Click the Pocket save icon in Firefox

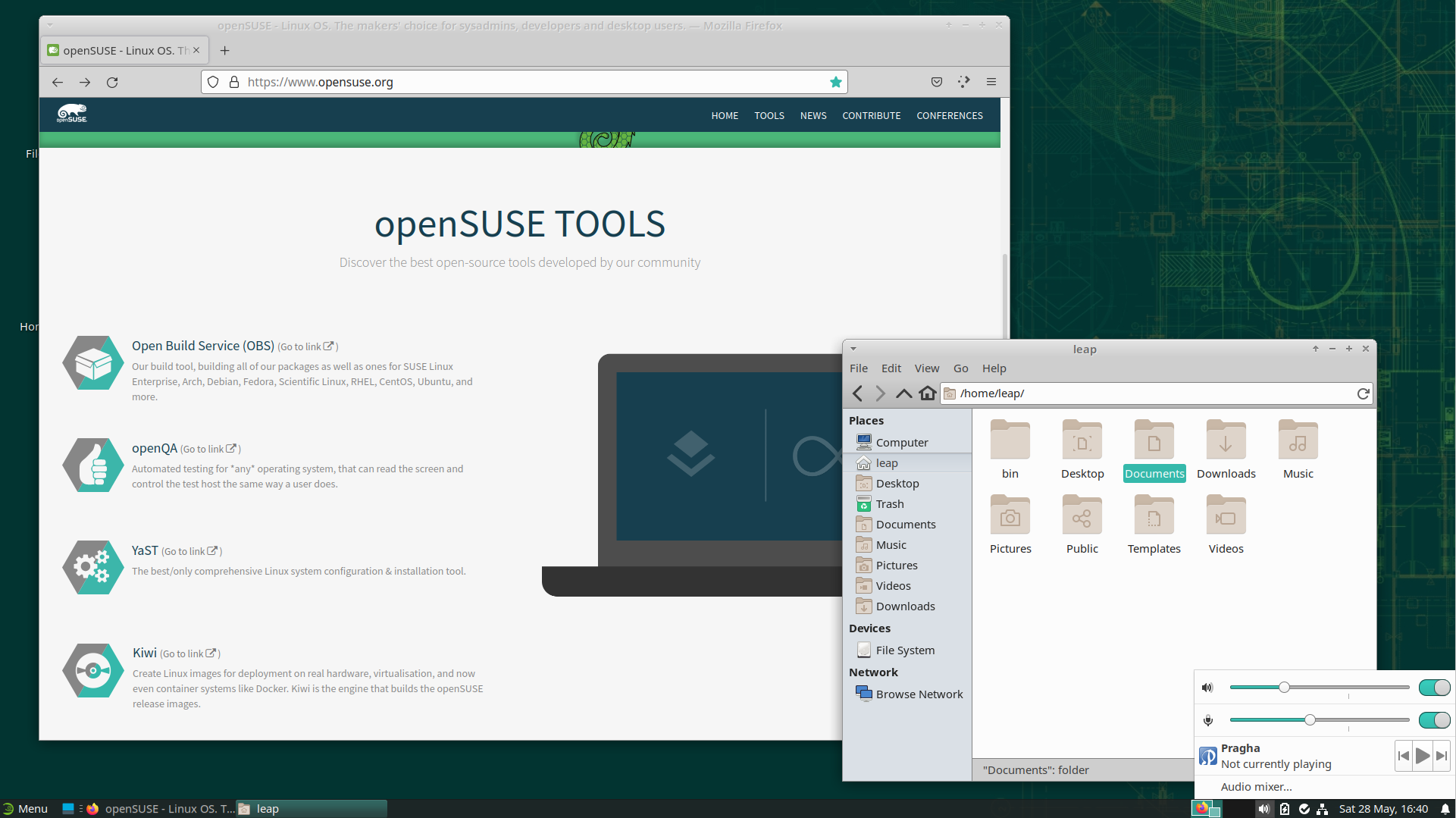pos(937,82)
